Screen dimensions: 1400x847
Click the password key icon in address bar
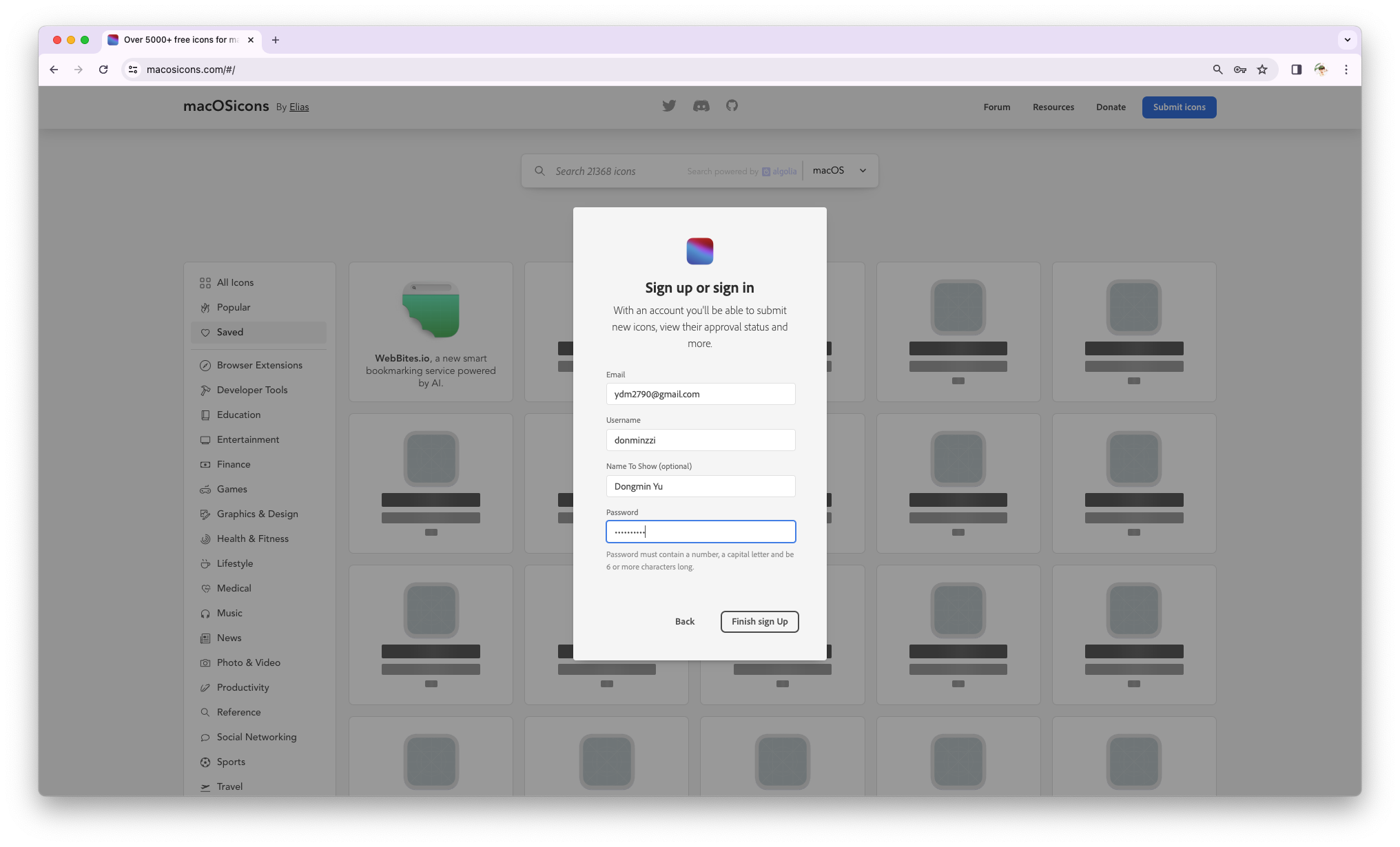click(1239, 70)
